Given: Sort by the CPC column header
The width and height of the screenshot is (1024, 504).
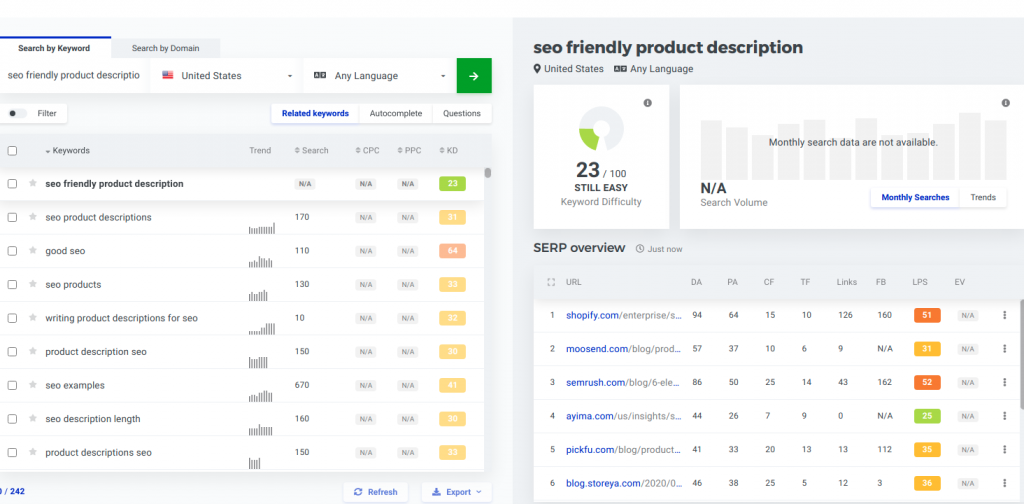Looking at the screenshot, I should coord(367,151).
